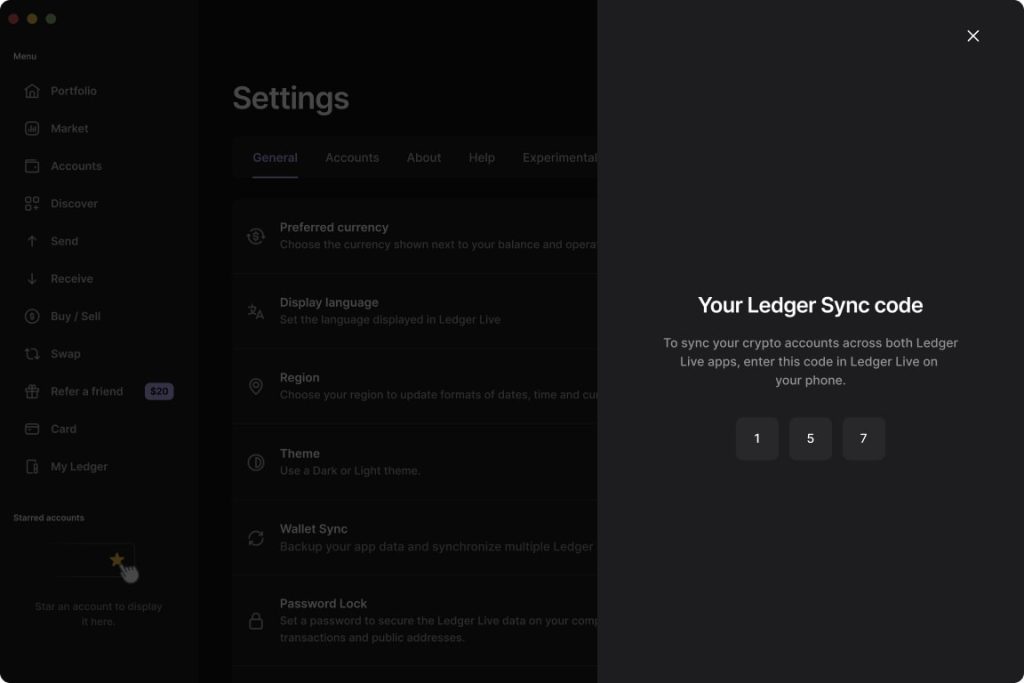
Task: Open My Ledger device icon
Action: tap(32, 467)
